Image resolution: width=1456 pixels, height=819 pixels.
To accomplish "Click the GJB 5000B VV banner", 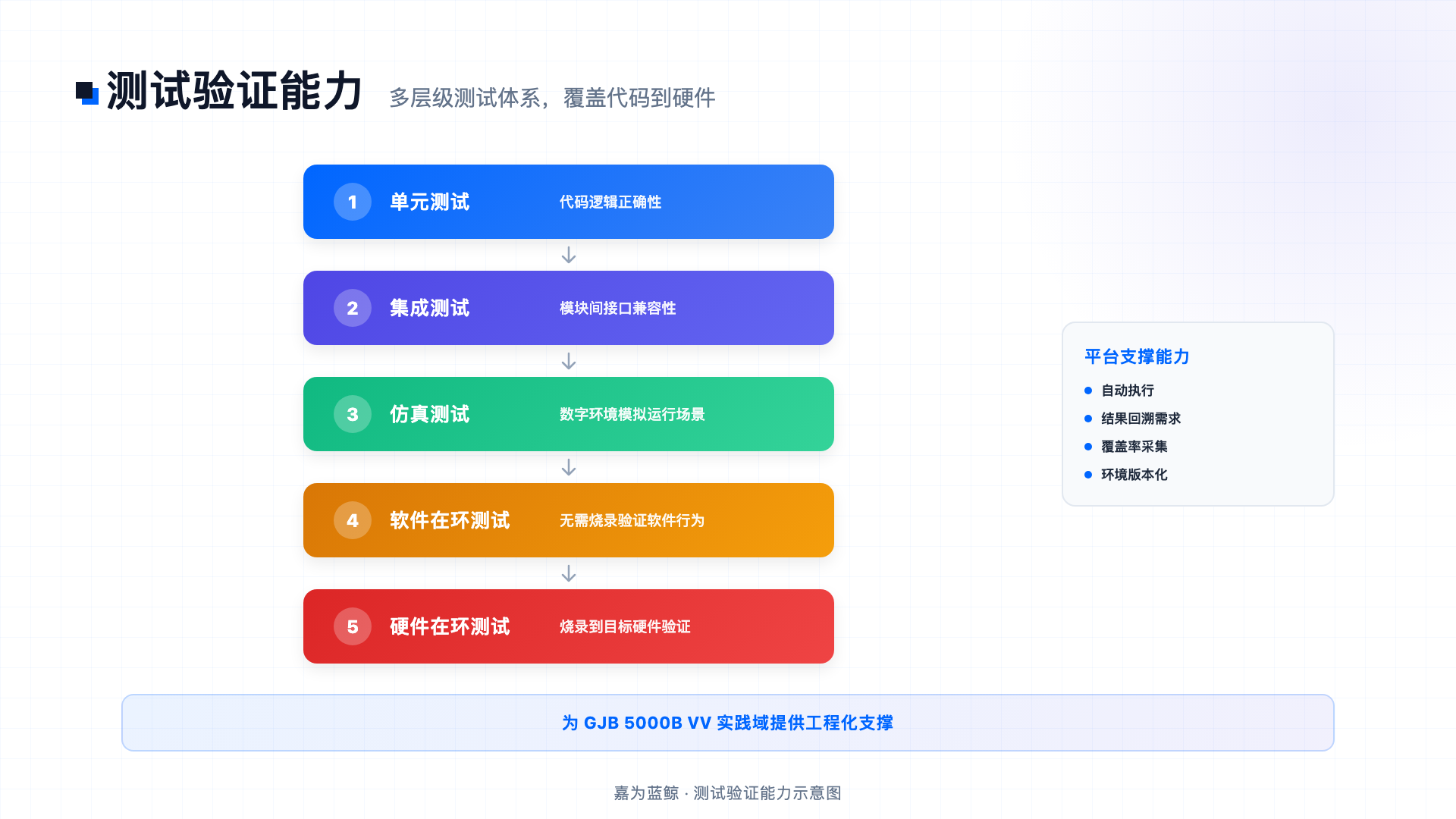I will click(728, 723).
